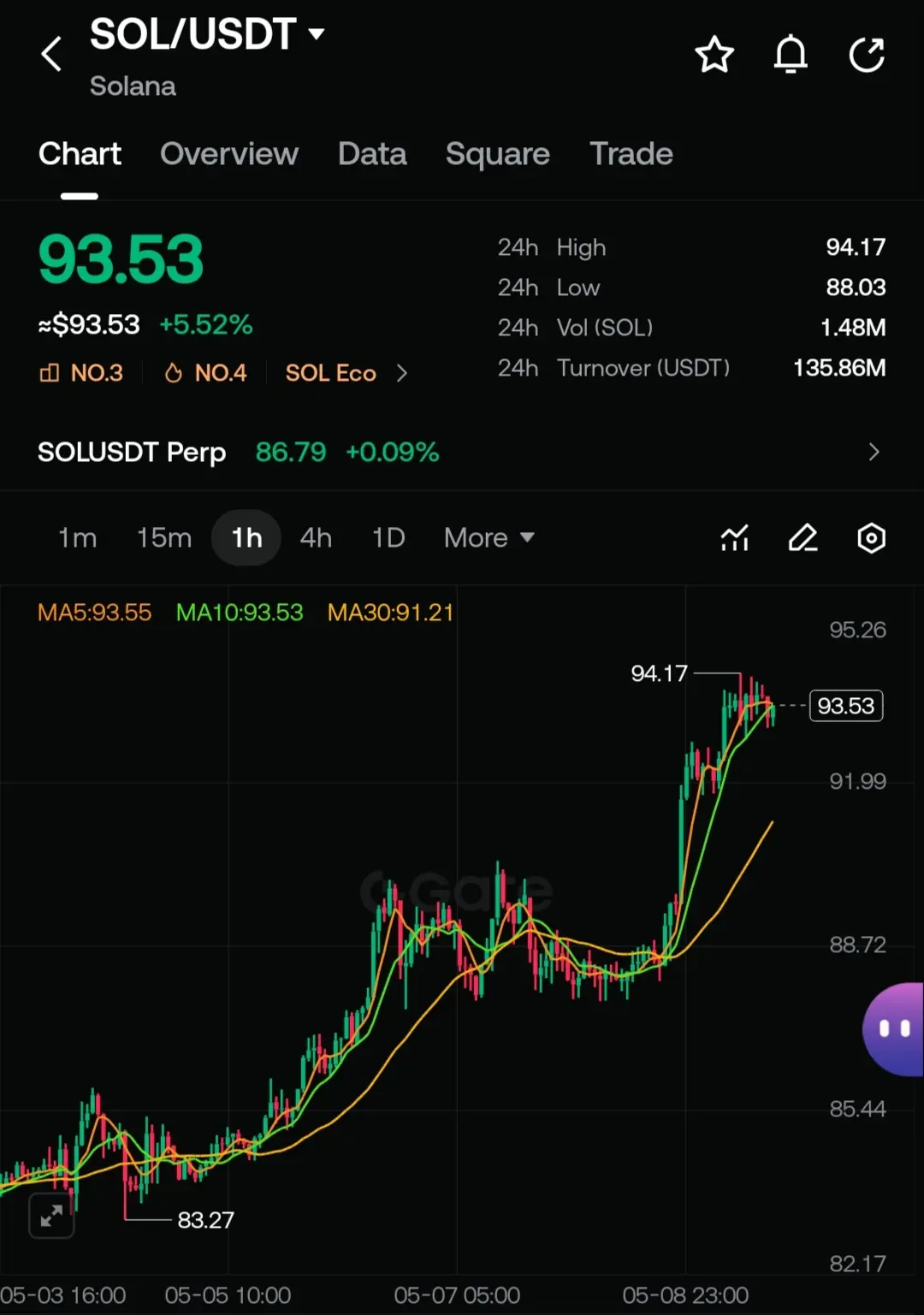The width and height of the screenshot is (924, 1315).
Task: Open the Data tab
Action: [x=372, y=154]
